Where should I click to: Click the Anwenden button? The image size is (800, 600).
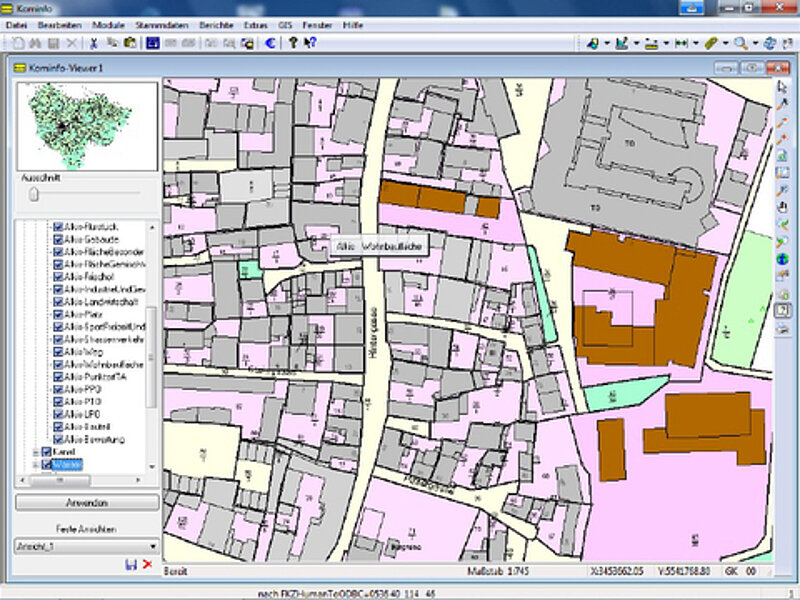point(87,503)
